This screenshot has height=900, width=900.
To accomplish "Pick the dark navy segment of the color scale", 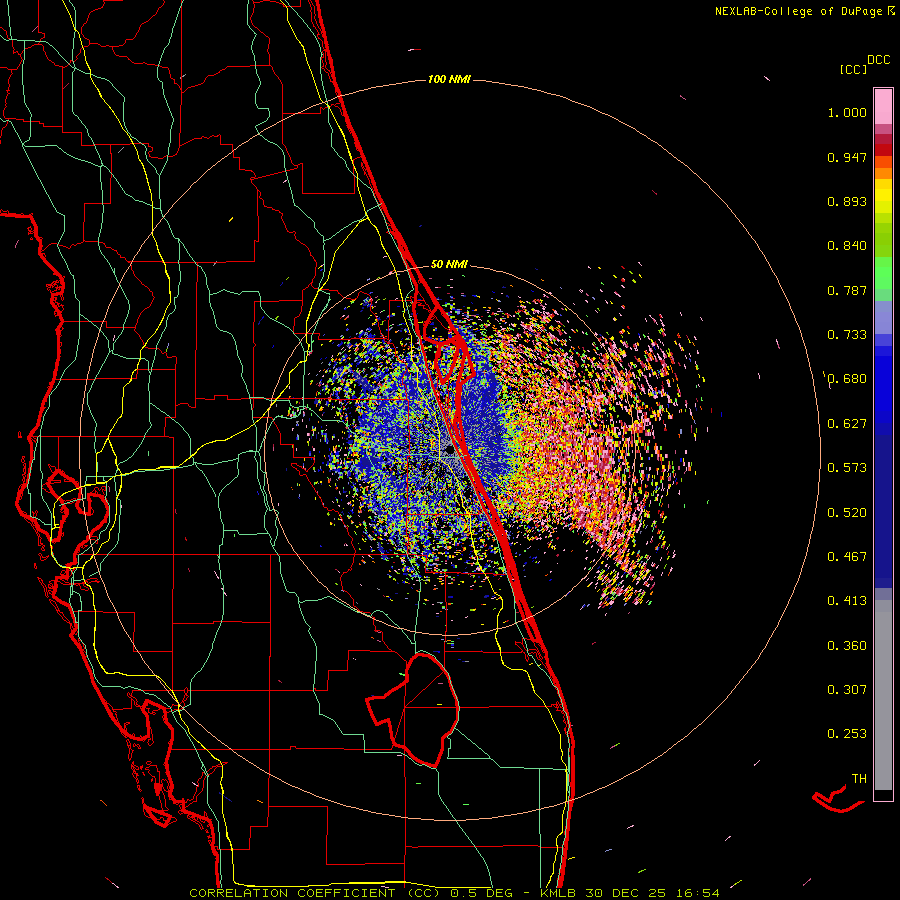I will tap(883, 506).
